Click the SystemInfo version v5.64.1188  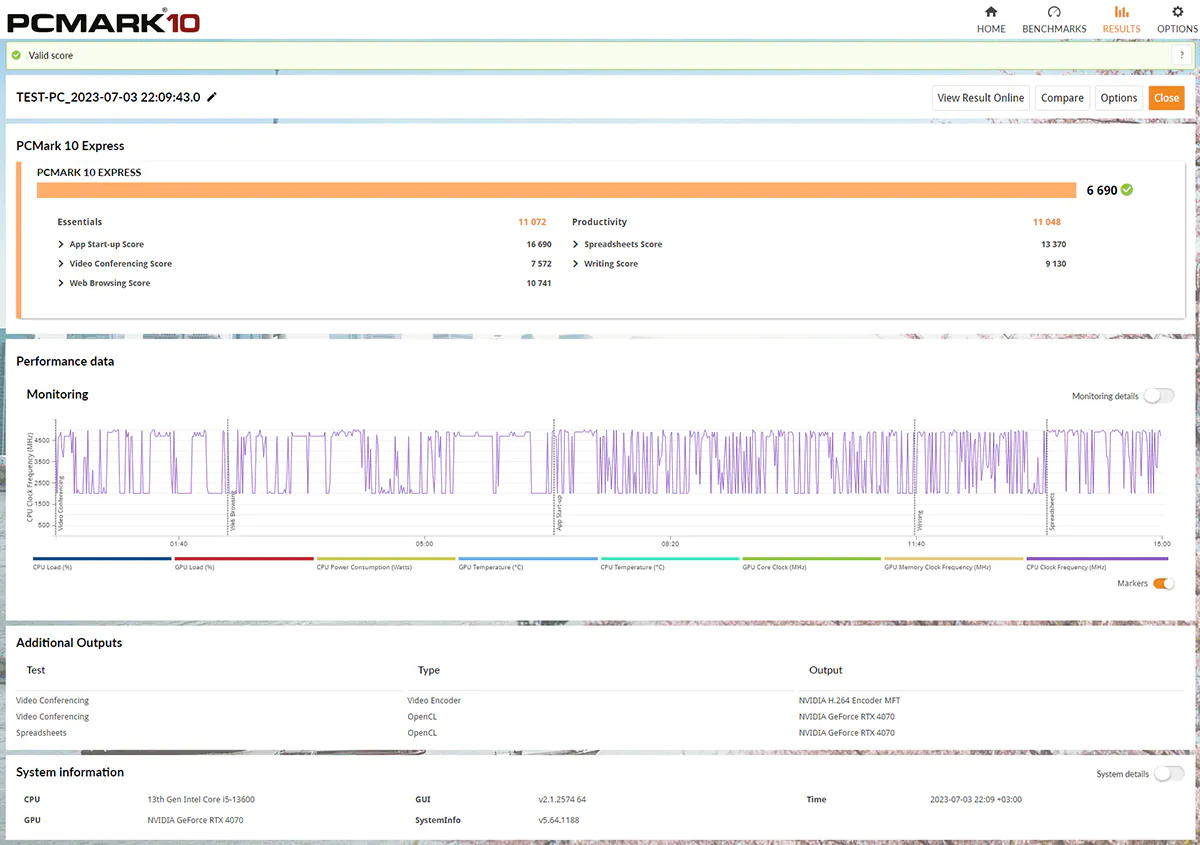[559, 820]
